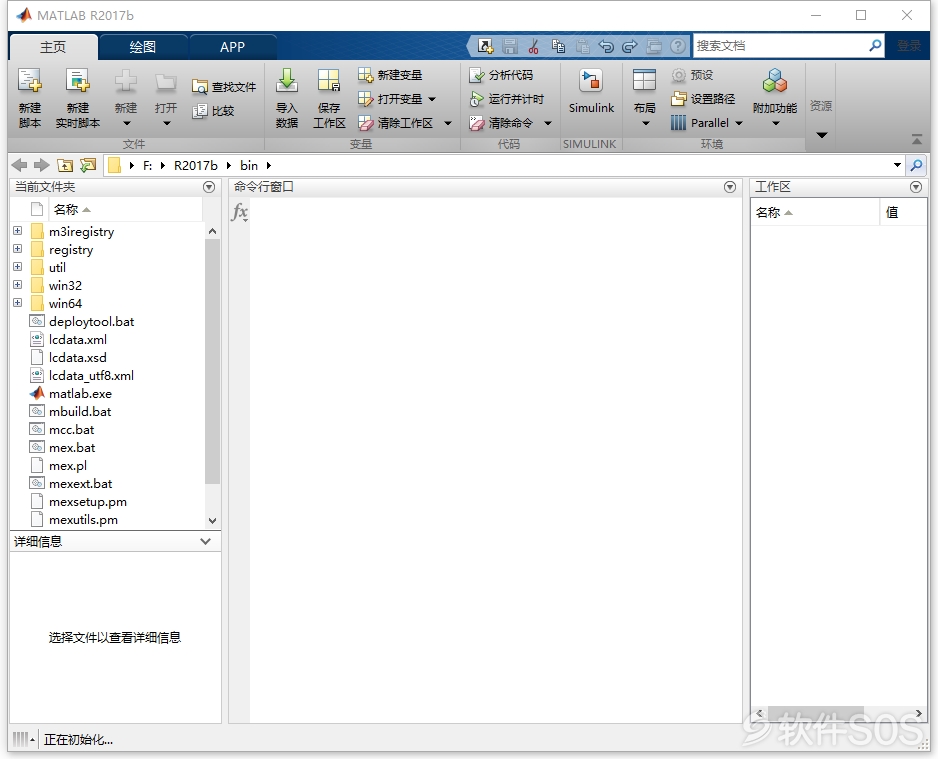This screenshot has width=938, height=759.
Task: Open Preferences (预设) gear icon
Action: (678, 75)
